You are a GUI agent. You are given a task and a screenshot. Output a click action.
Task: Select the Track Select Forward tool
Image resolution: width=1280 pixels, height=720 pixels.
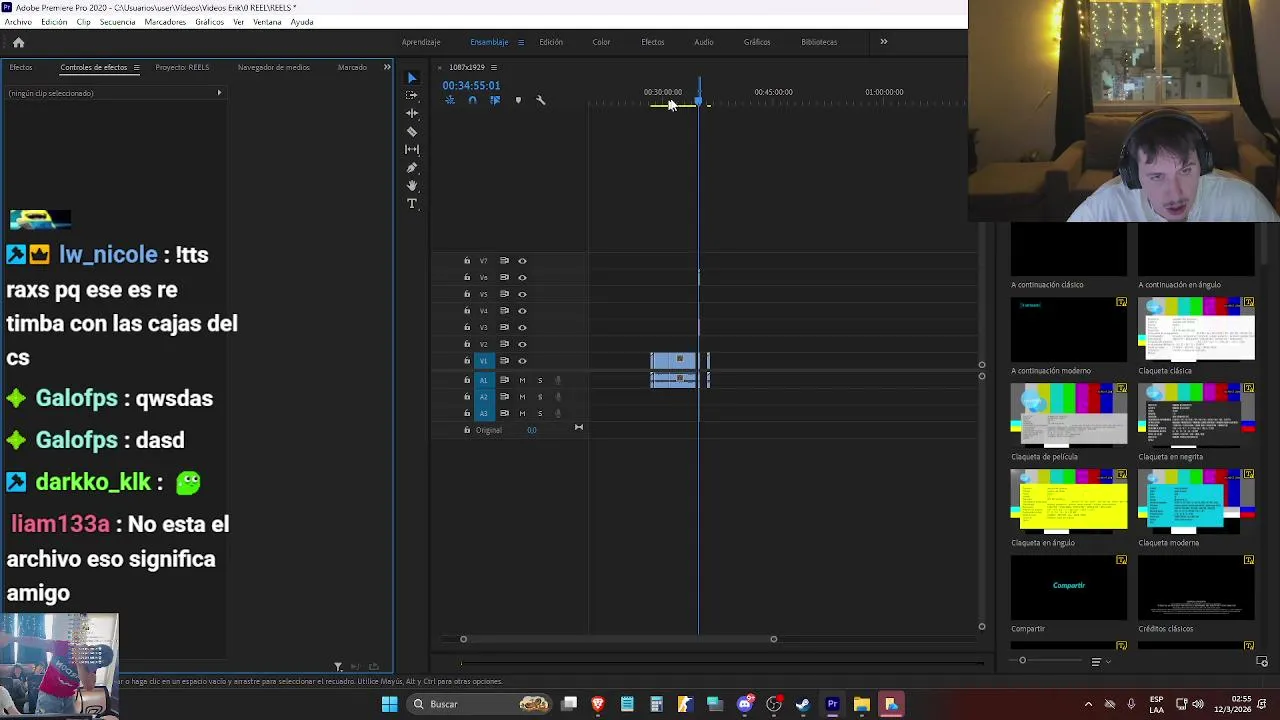coord(411,95)
